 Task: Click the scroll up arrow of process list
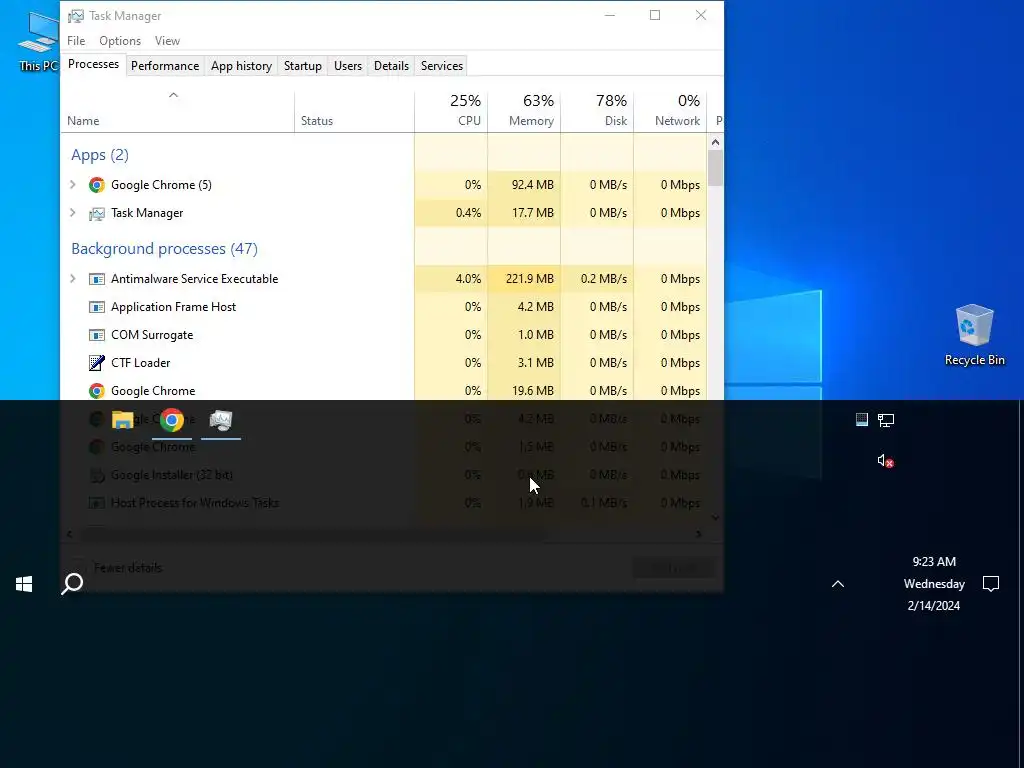715,142
